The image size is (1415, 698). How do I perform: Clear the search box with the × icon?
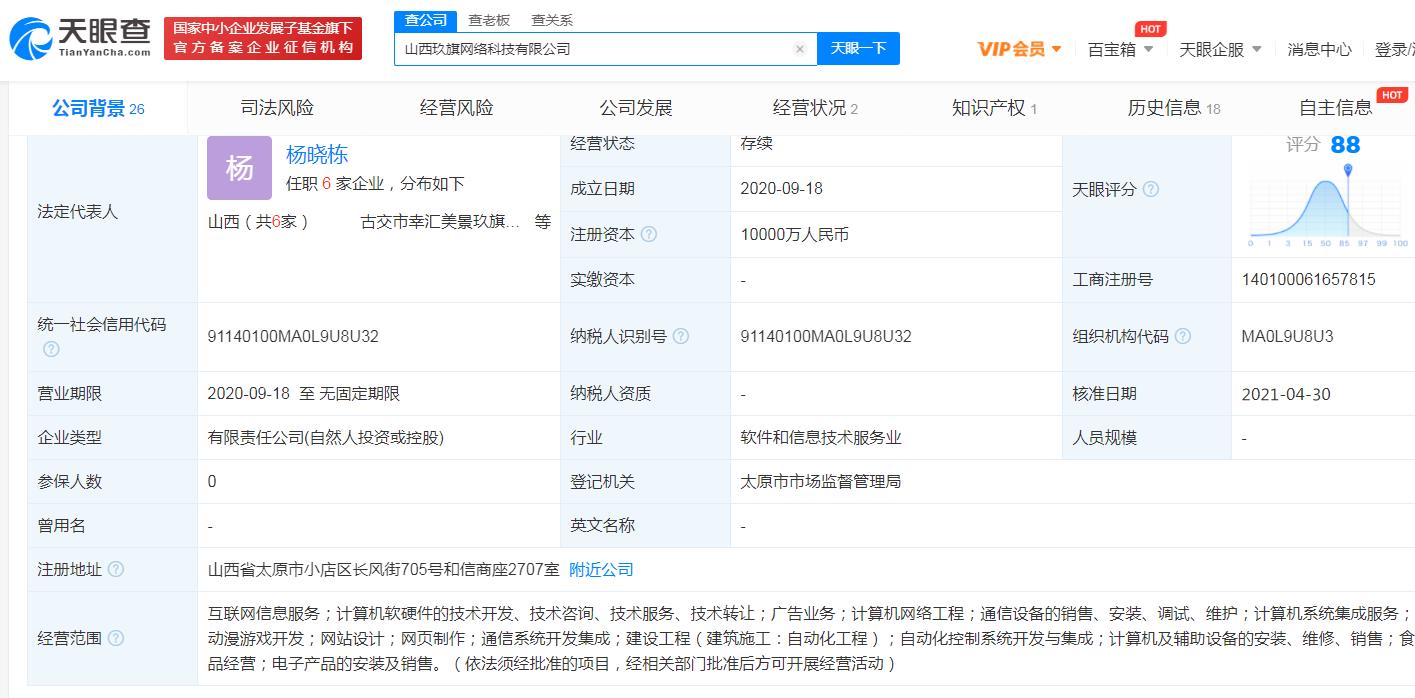(x=799, y=48)
